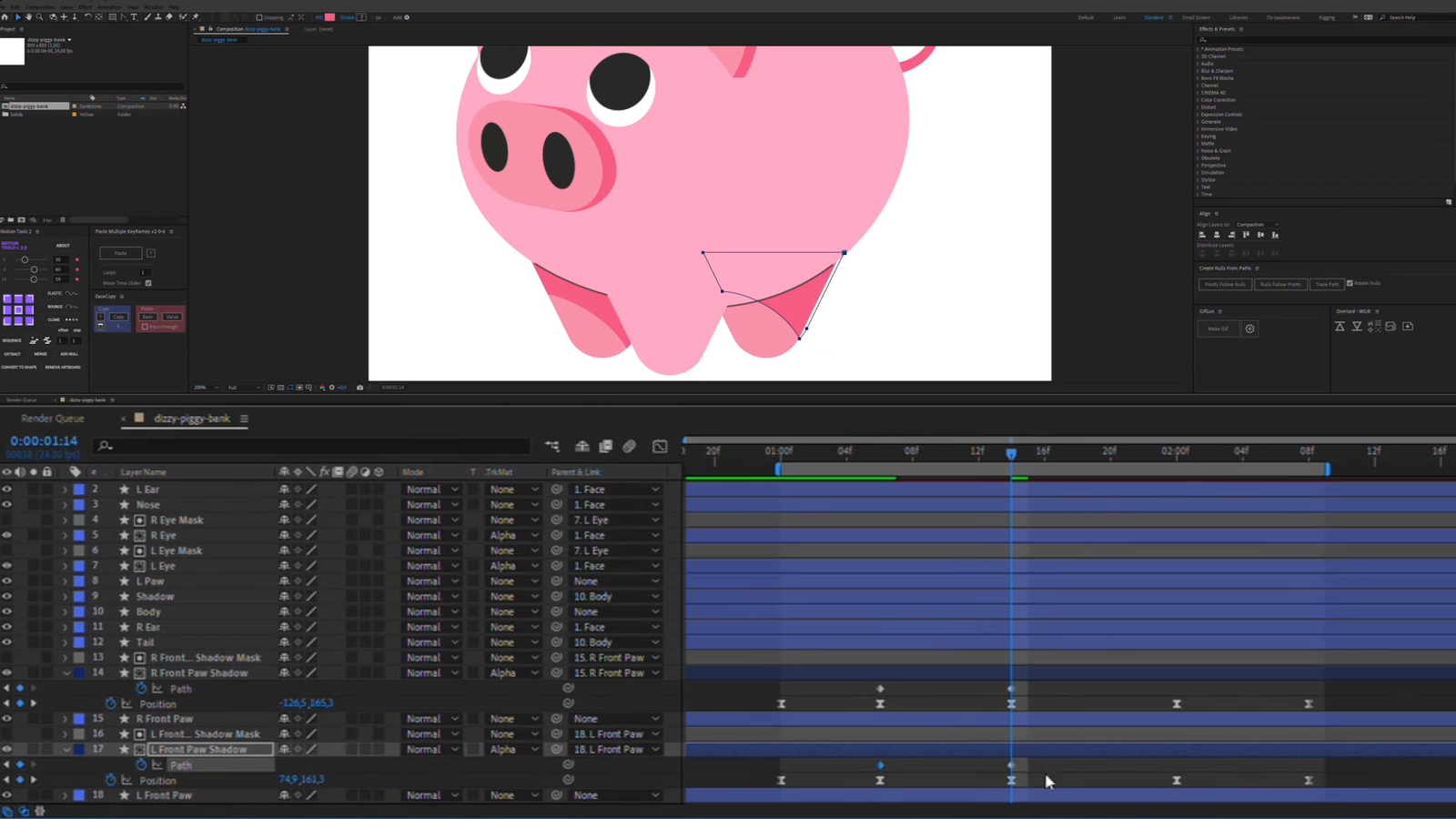Open the Window menu
Image resolution: width=1456 pixels, height=819 pixels.
pos(153,6)
